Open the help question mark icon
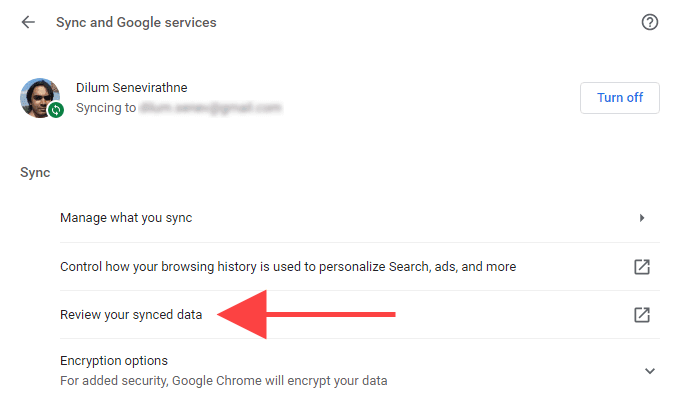Screen dimensions: 680x400 point(650,22)
